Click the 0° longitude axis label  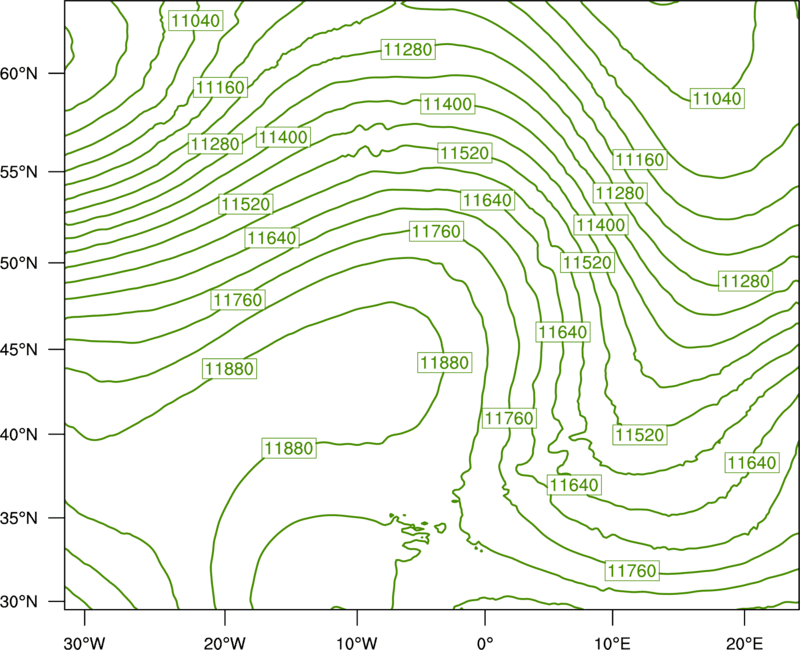point(485,643)
